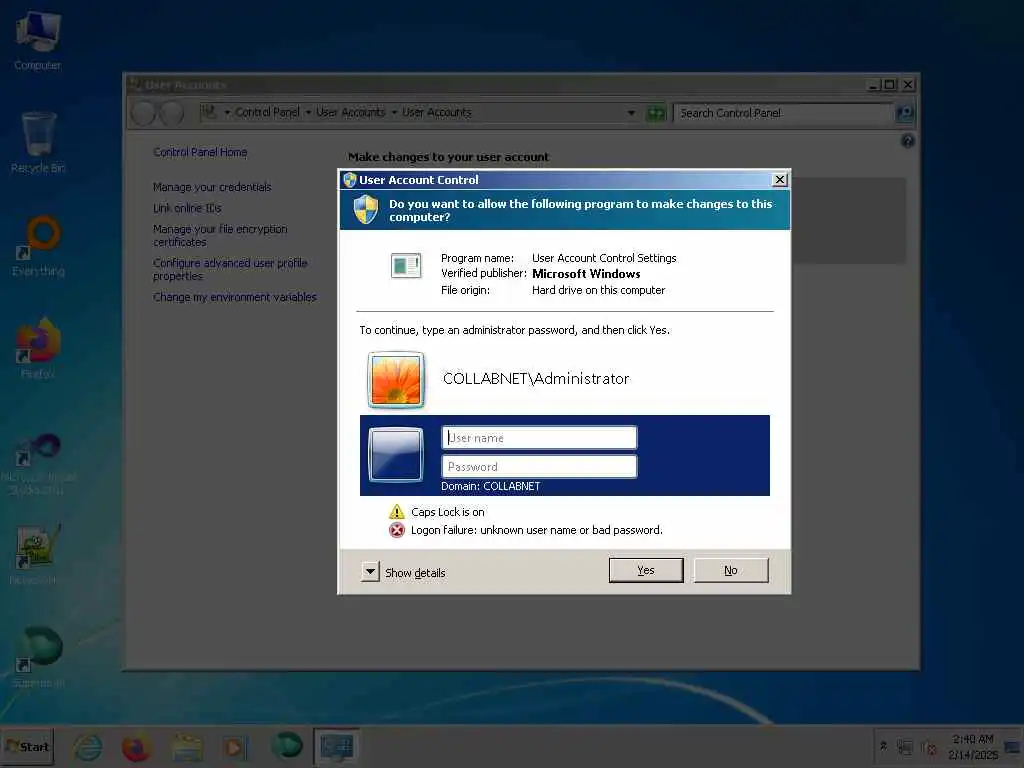Open Manage your file encryption certificates link

coord(220,235)
